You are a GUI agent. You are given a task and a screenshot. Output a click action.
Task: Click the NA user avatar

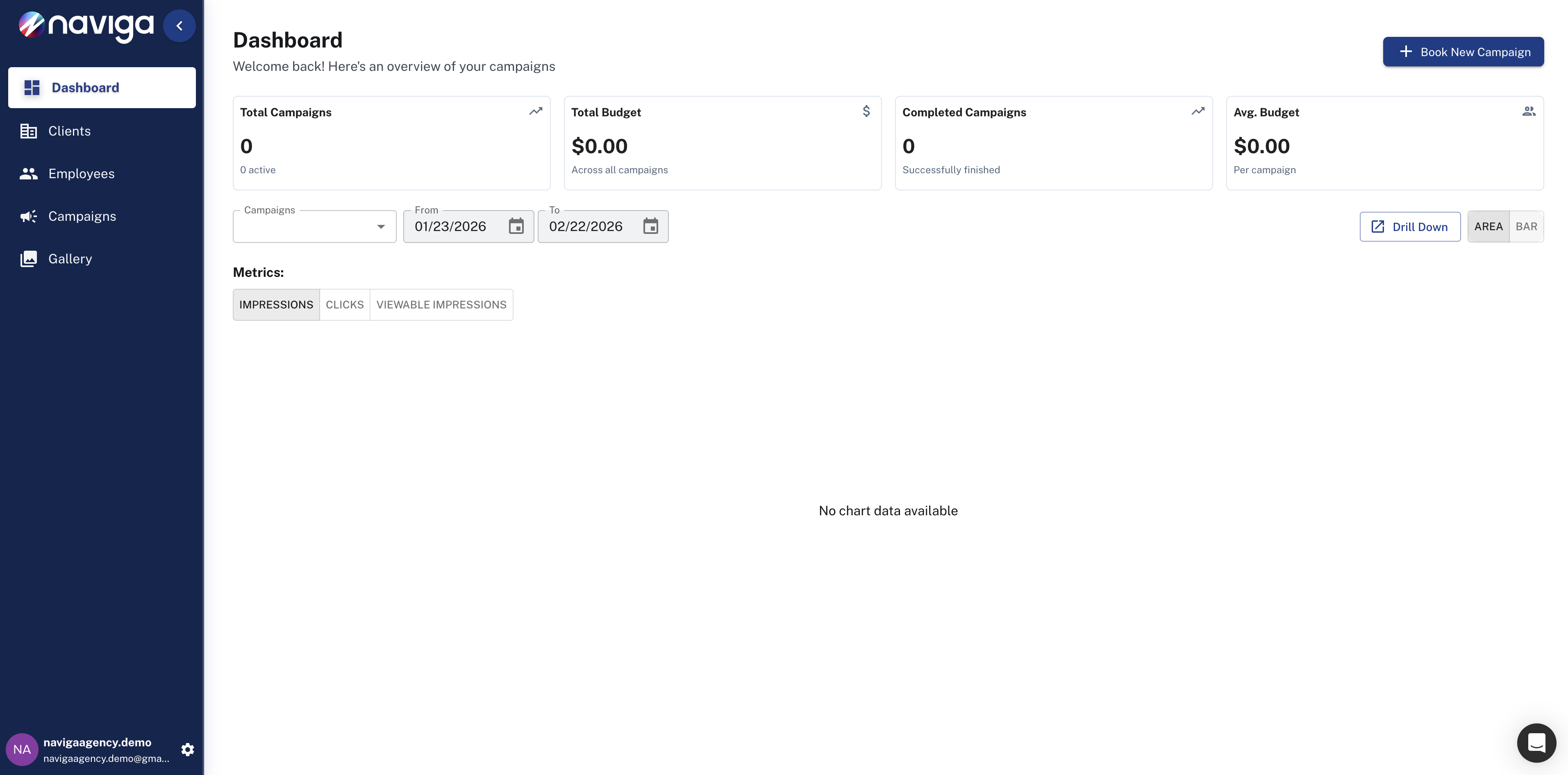[x=22, y=749]
